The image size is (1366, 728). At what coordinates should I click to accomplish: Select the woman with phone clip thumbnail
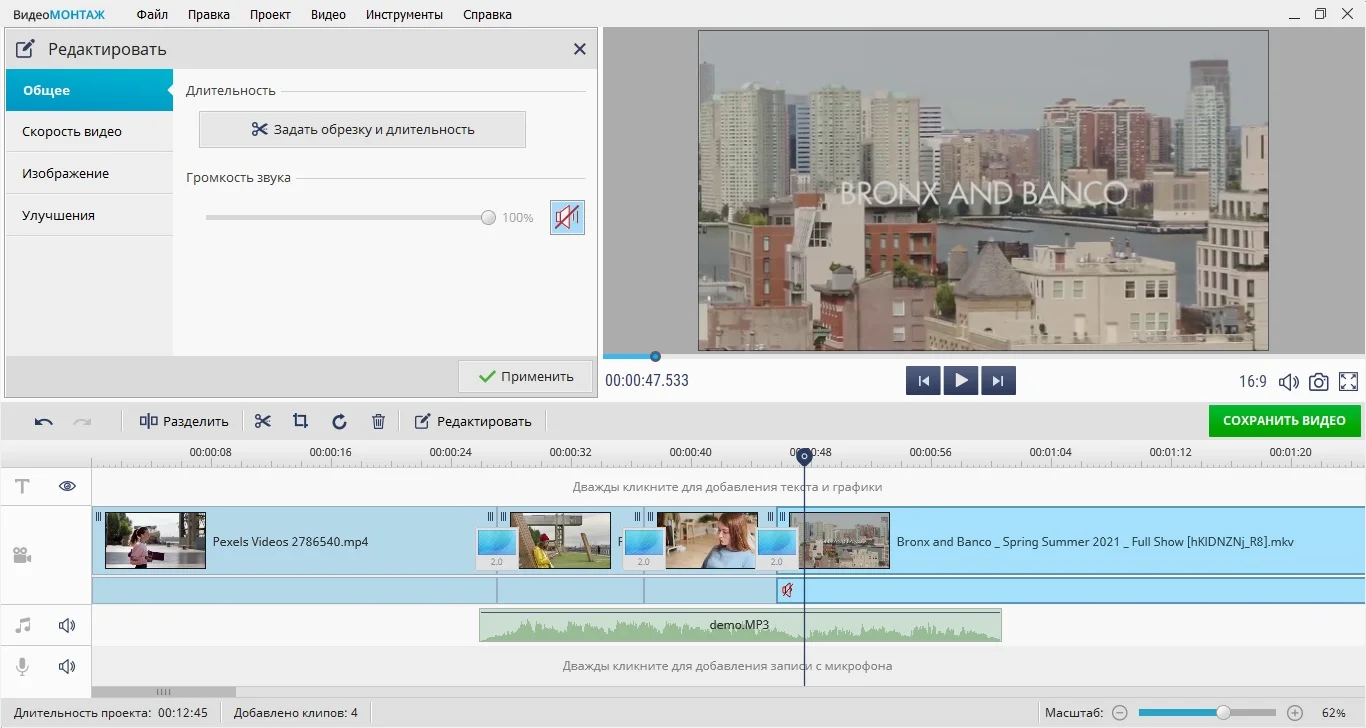point(707,541)
